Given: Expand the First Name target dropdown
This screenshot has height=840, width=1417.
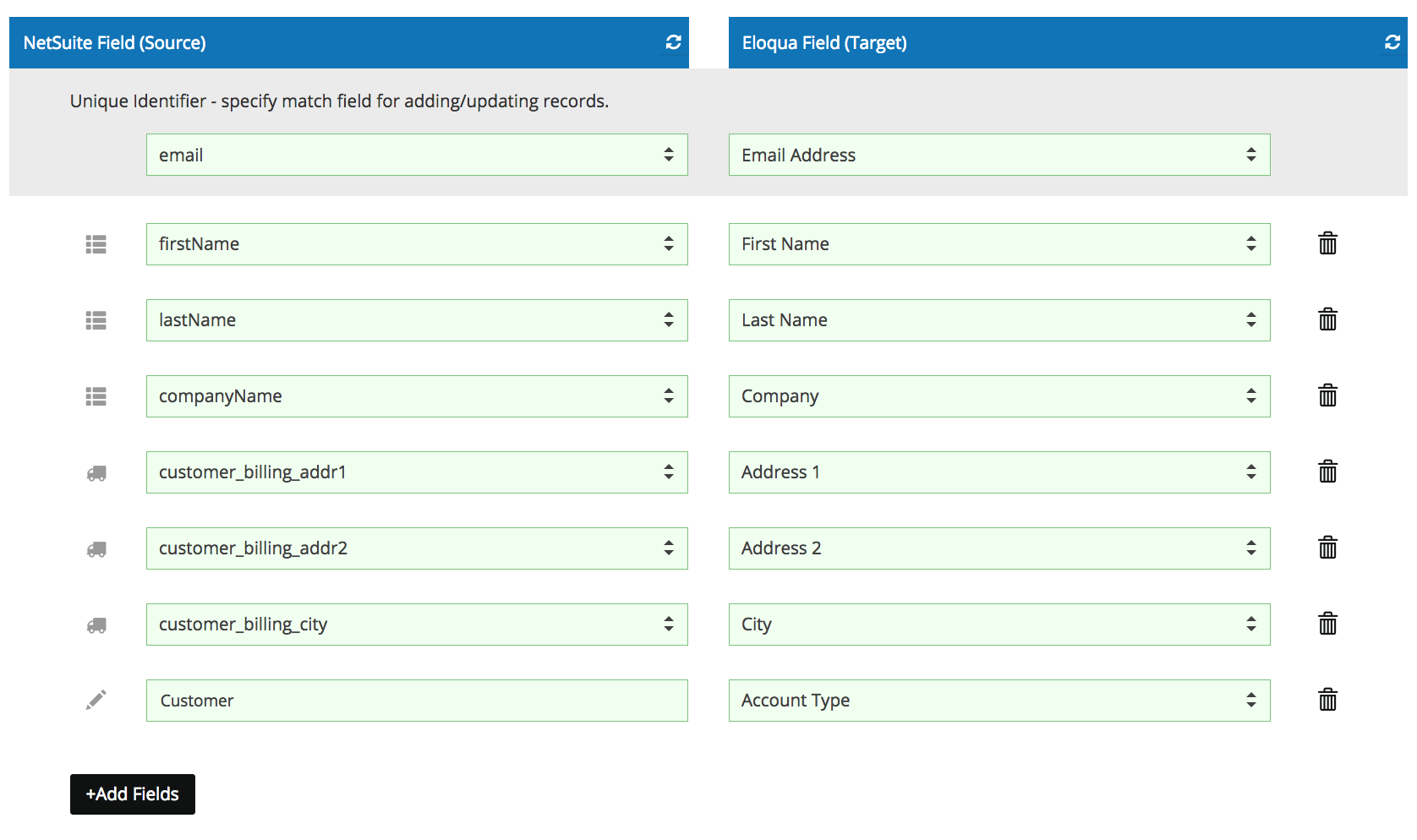Looking at the screenshot, I should tap(999, 244).
